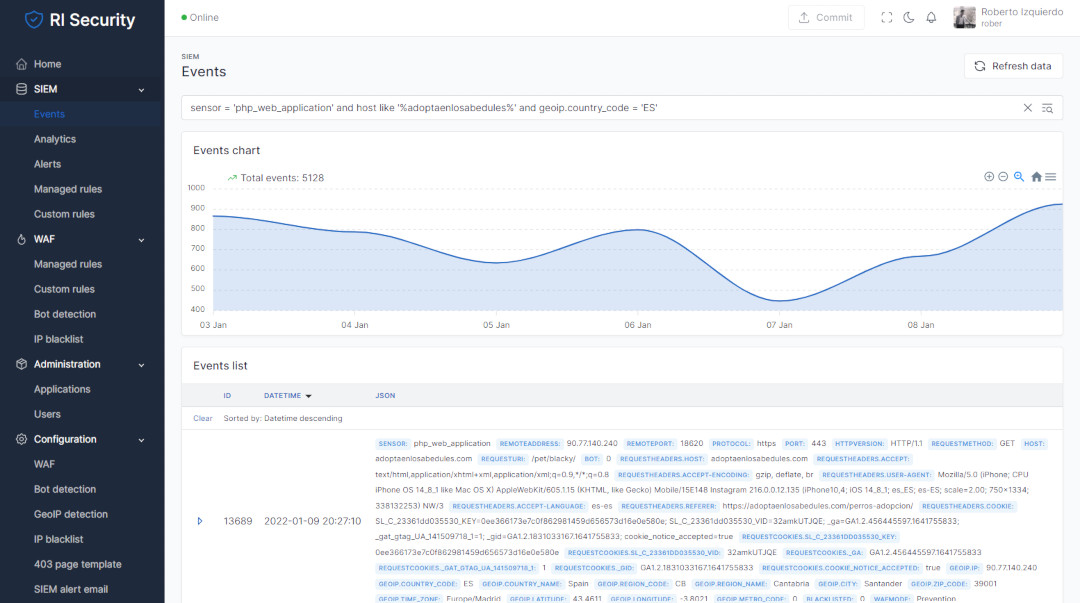Open the notifications bell

coord(931,18)
